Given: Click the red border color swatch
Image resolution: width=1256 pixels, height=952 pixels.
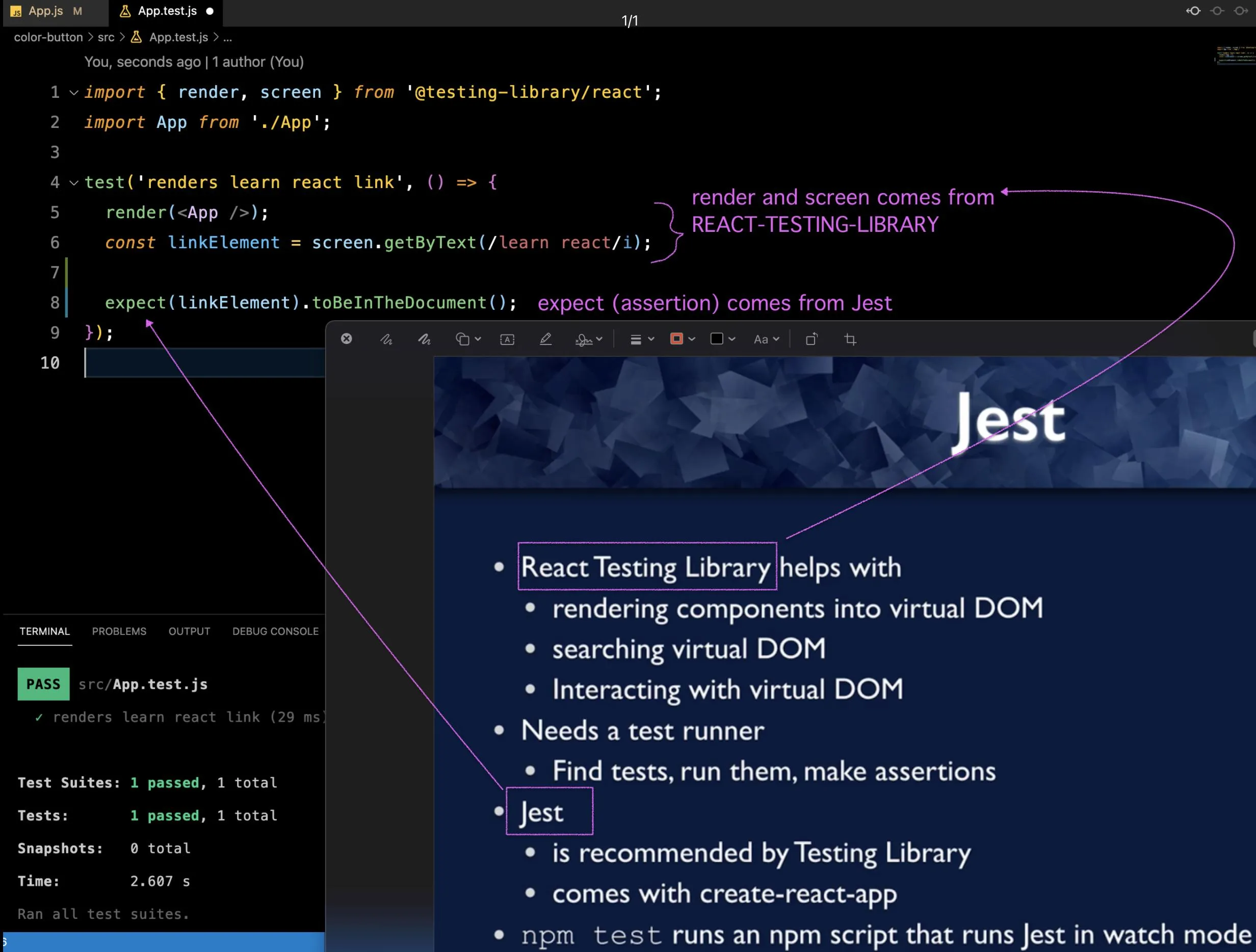Looking at the screenshot, I should pyautogui.click(x=676, y=339).
